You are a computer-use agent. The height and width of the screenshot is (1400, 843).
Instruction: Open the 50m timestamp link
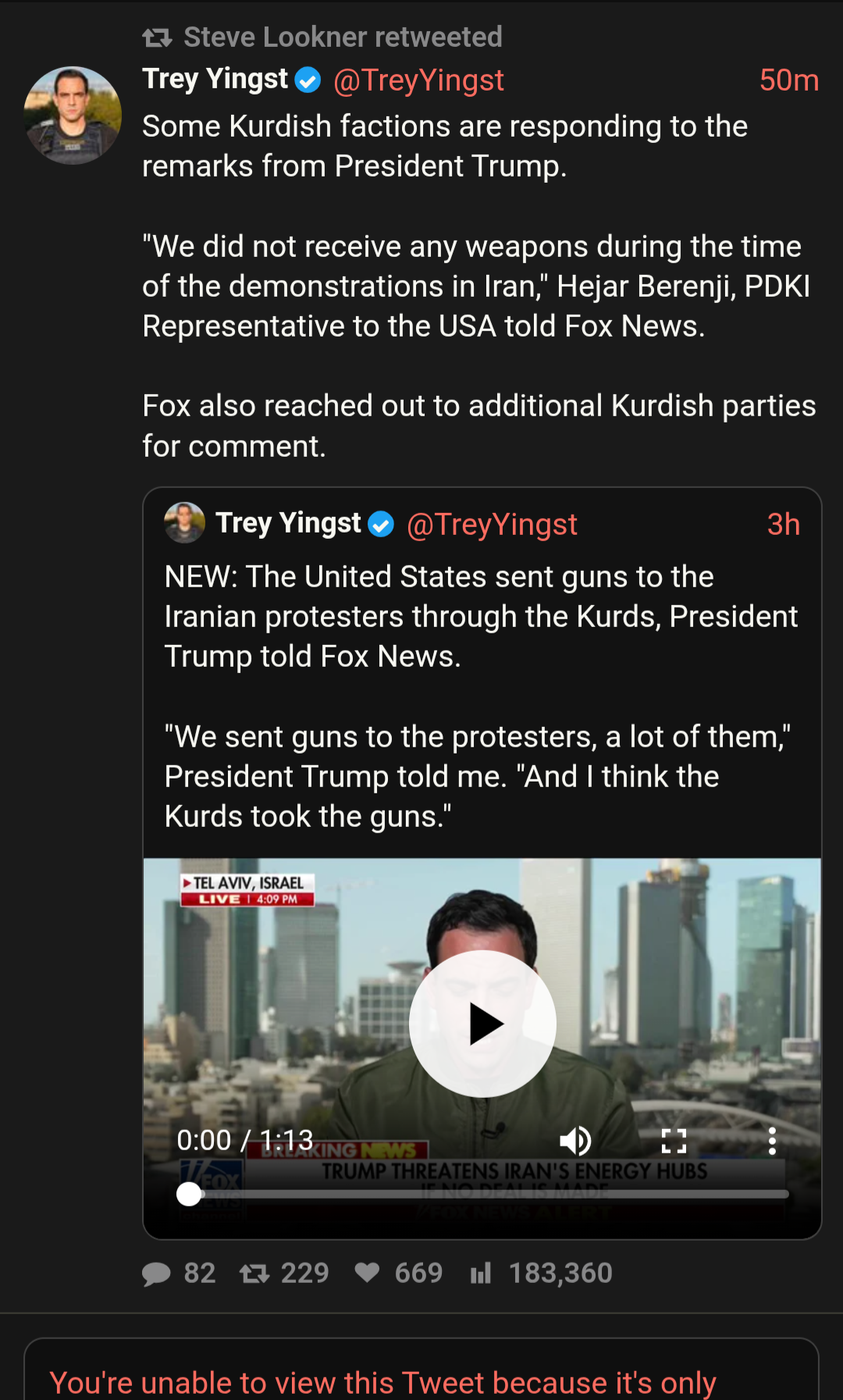789,80
